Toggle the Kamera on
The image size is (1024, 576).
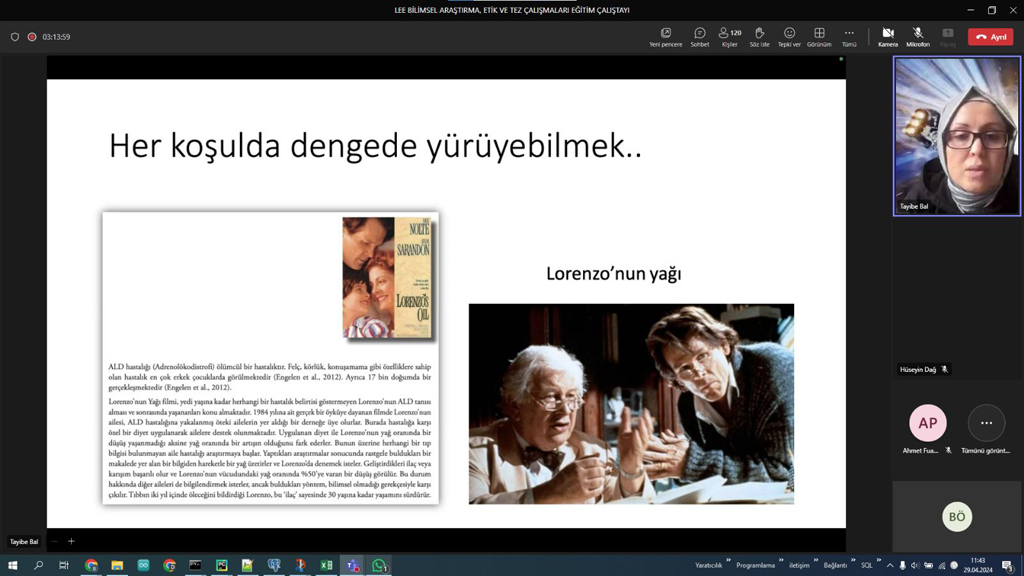tap(887, 37)
